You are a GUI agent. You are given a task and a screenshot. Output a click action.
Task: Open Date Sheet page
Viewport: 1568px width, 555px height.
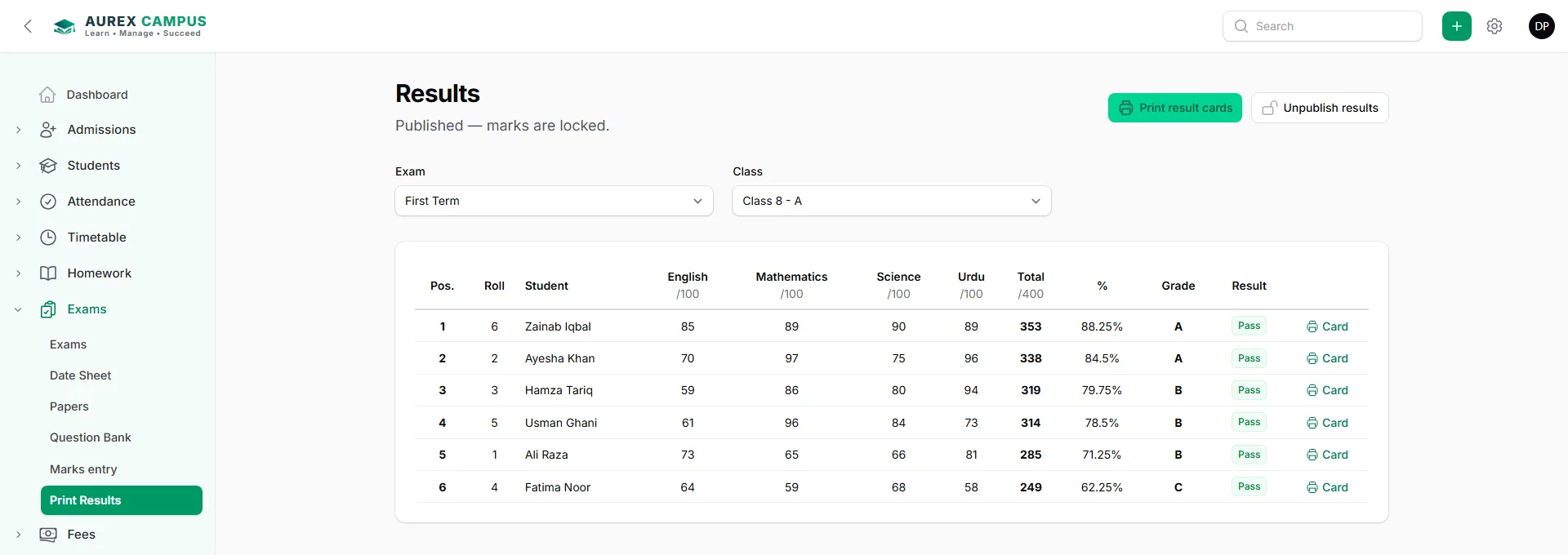pos(80,375)
